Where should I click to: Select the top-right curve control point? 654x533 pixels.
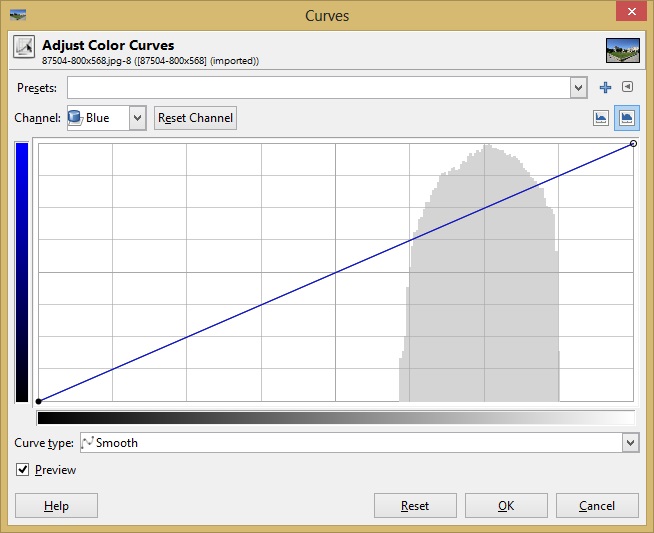[x=633, y=145]
